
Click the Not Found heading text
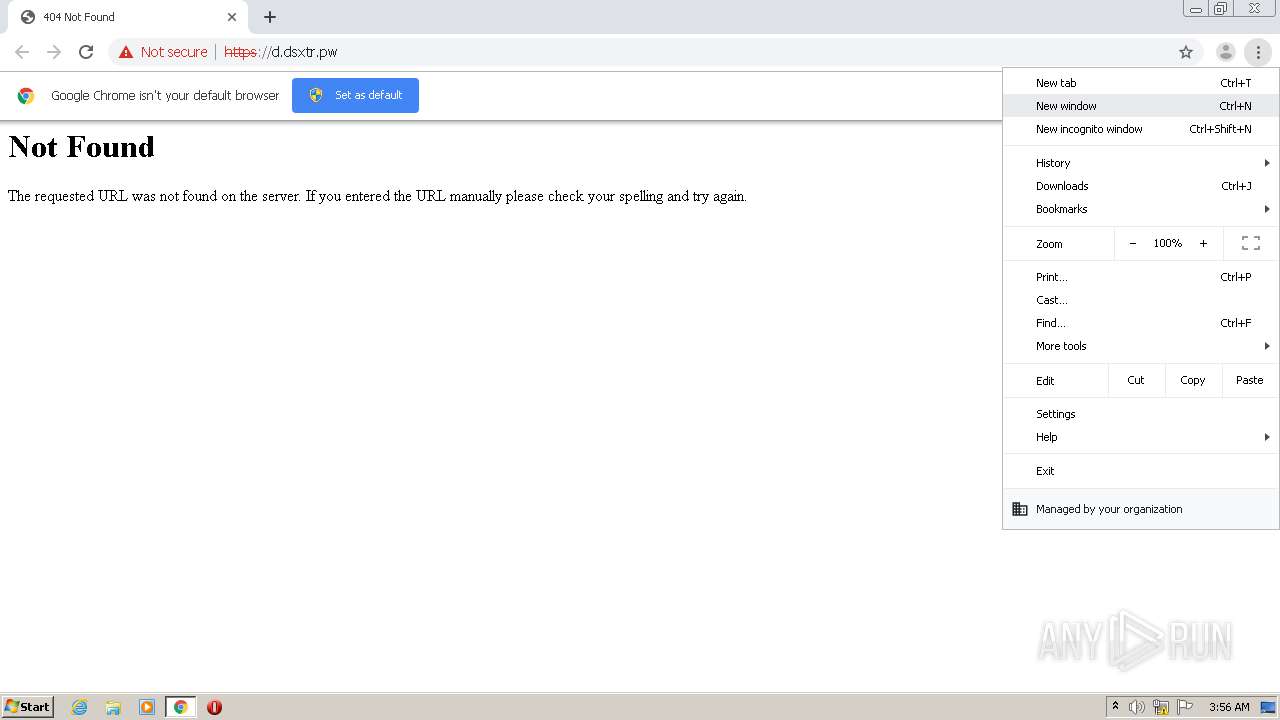pos(81,147)
